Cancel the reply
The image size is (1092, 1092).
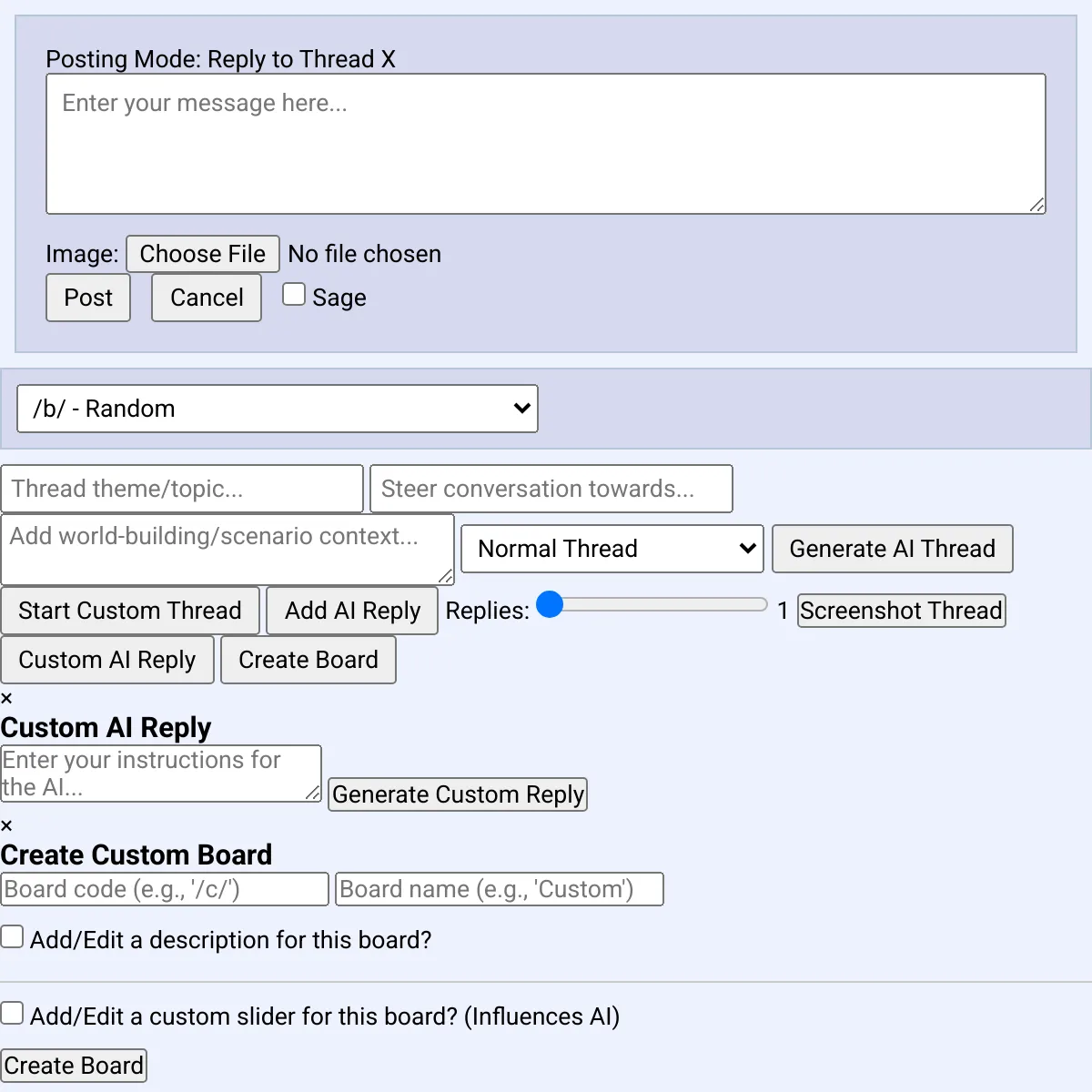point(207,298)
